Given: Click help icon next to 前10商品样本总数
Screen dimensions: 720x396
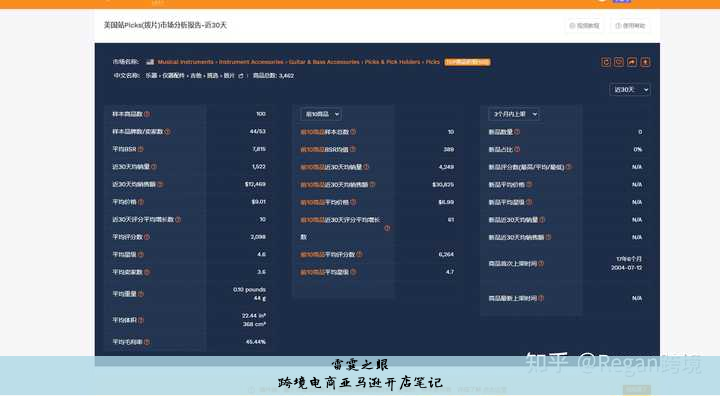Looking at the screenshot, I should (353, 132).
